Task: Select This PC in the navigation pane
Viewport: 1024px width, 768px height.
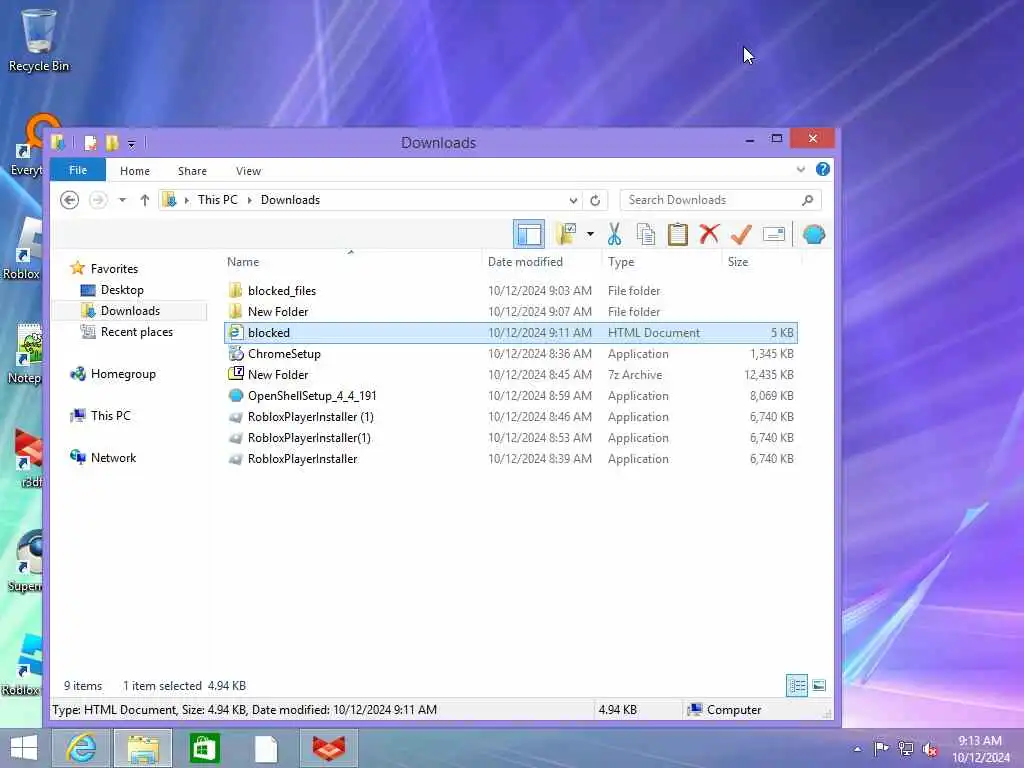Action: [110, 415]
